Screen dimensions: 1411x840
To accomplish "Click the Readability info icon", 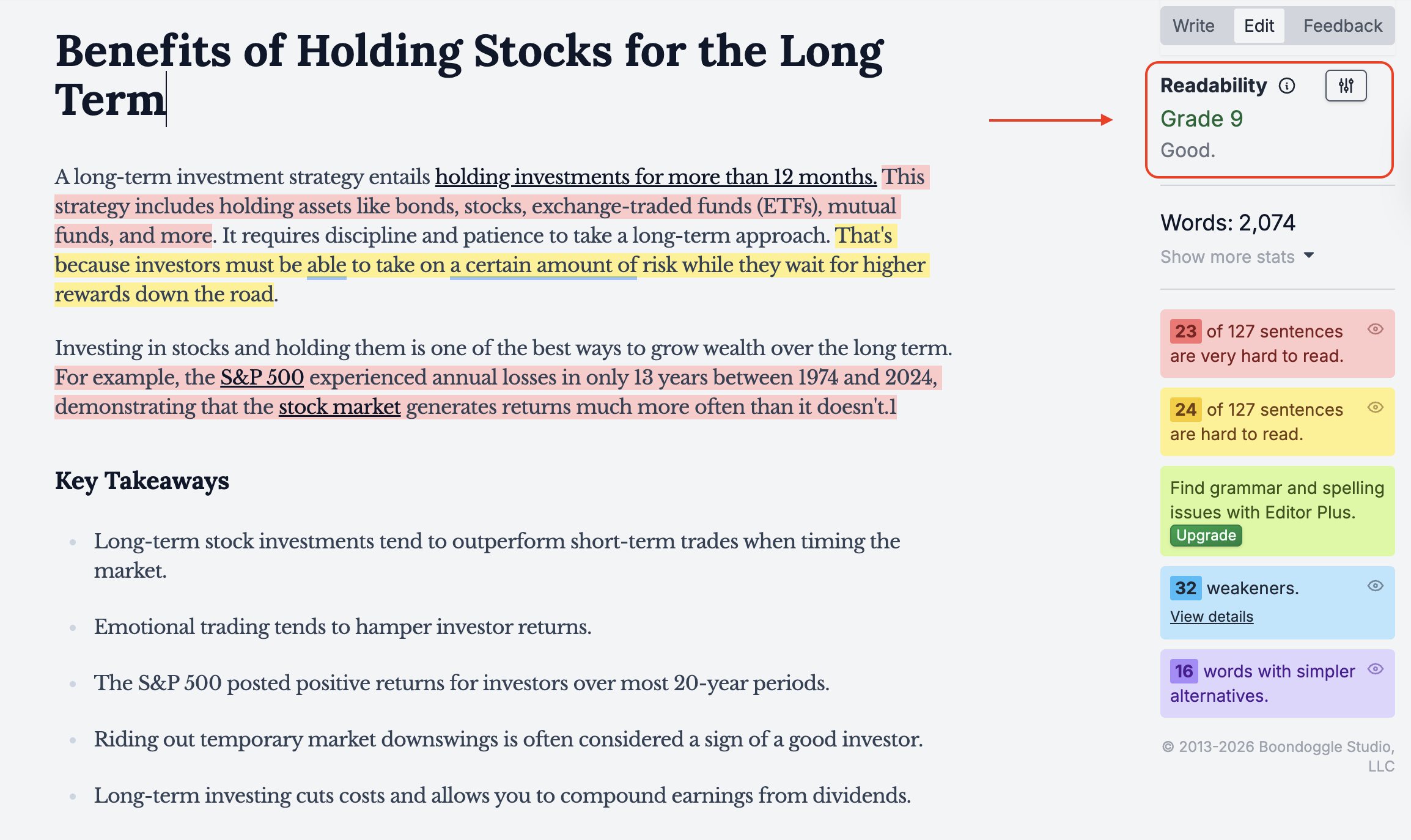I will (x=1287, y=86).
